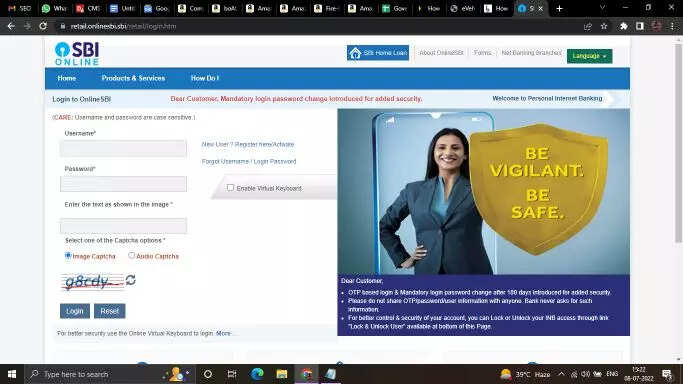The height and width of the screenshot is (384, 683).
Task: Open About OnlineSBI link
Action: click(x=441, y=53)
